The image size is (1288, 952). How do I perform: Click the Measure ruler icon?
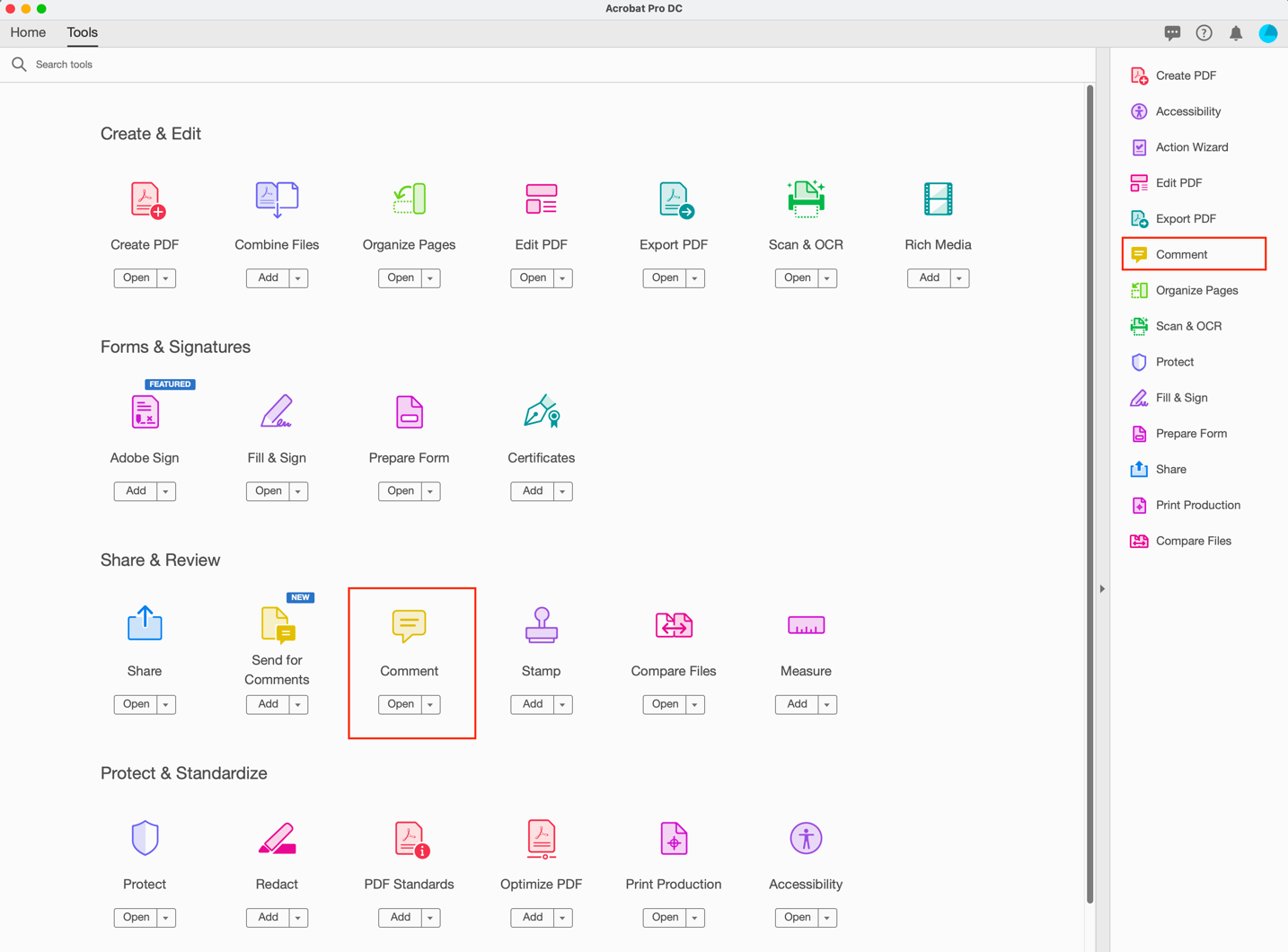click(x=806, y=625)
